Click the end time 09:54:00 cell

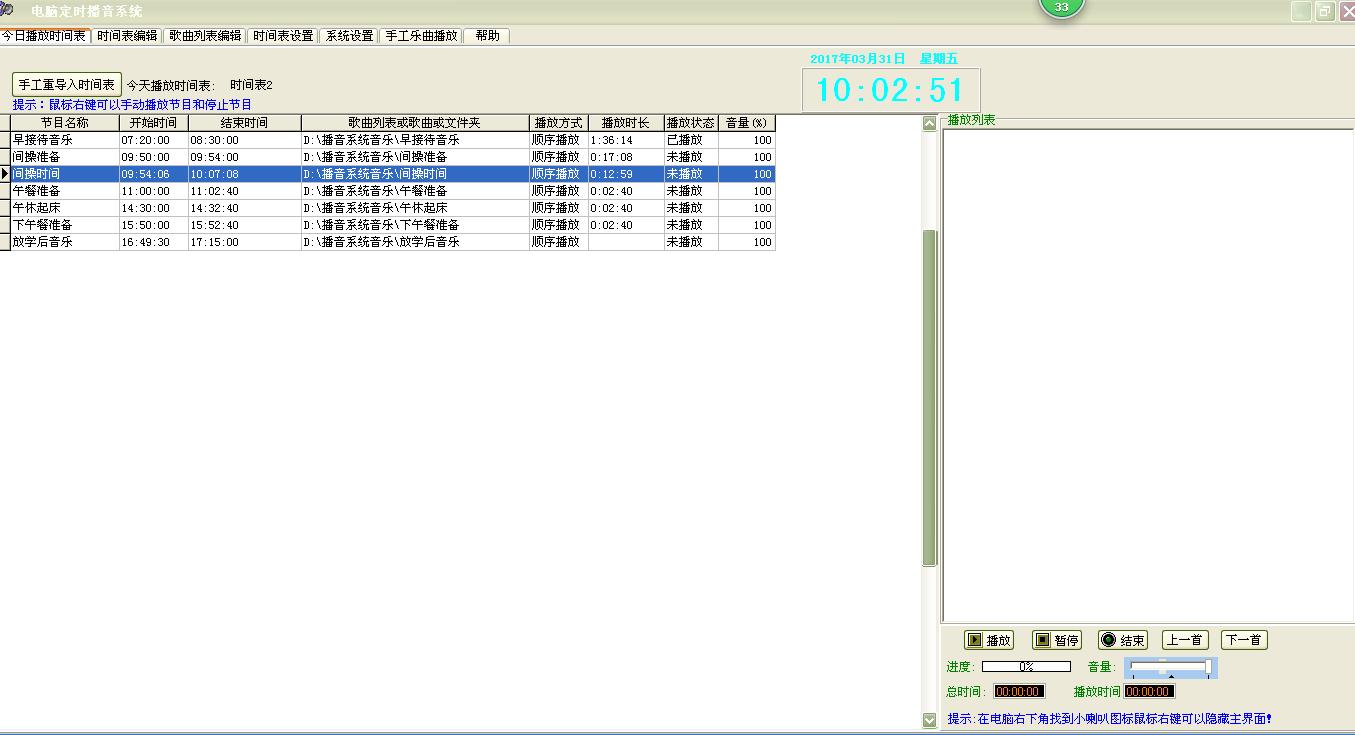[245, 157]
